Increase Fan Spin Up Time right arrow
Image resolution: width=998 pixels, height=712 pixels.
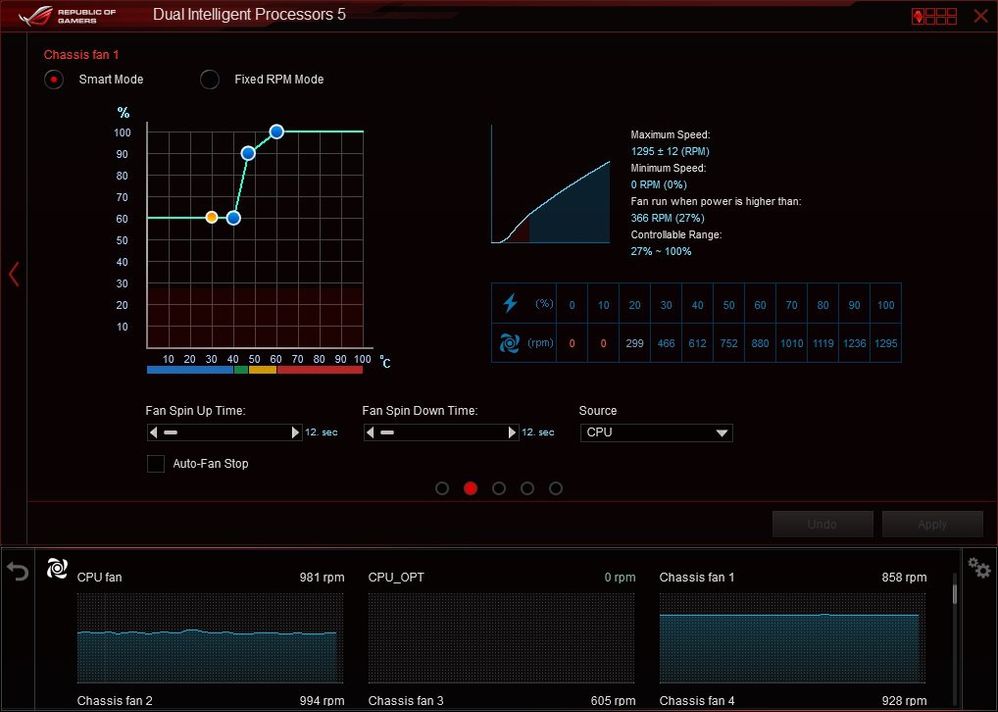click(295, 433)
